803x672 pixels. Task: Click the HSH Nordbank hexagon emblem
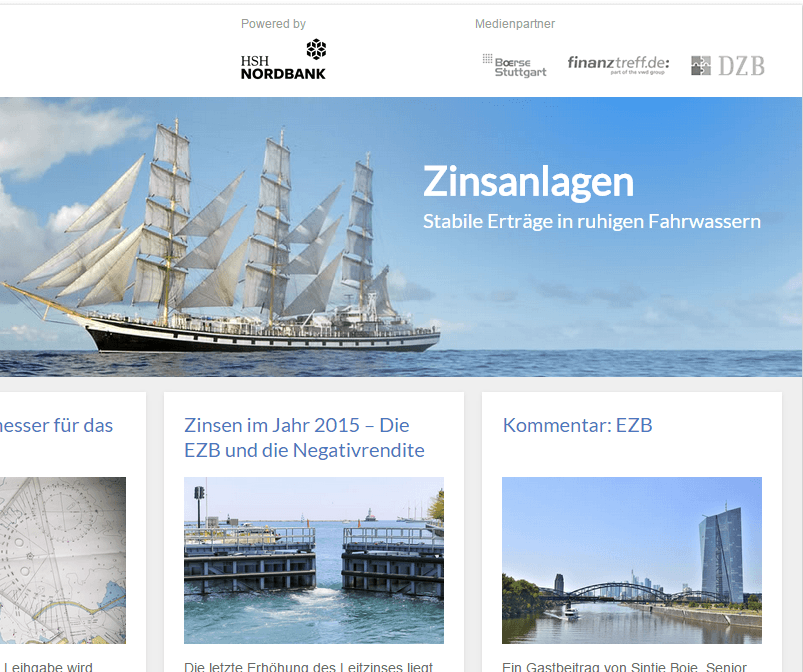316,49
